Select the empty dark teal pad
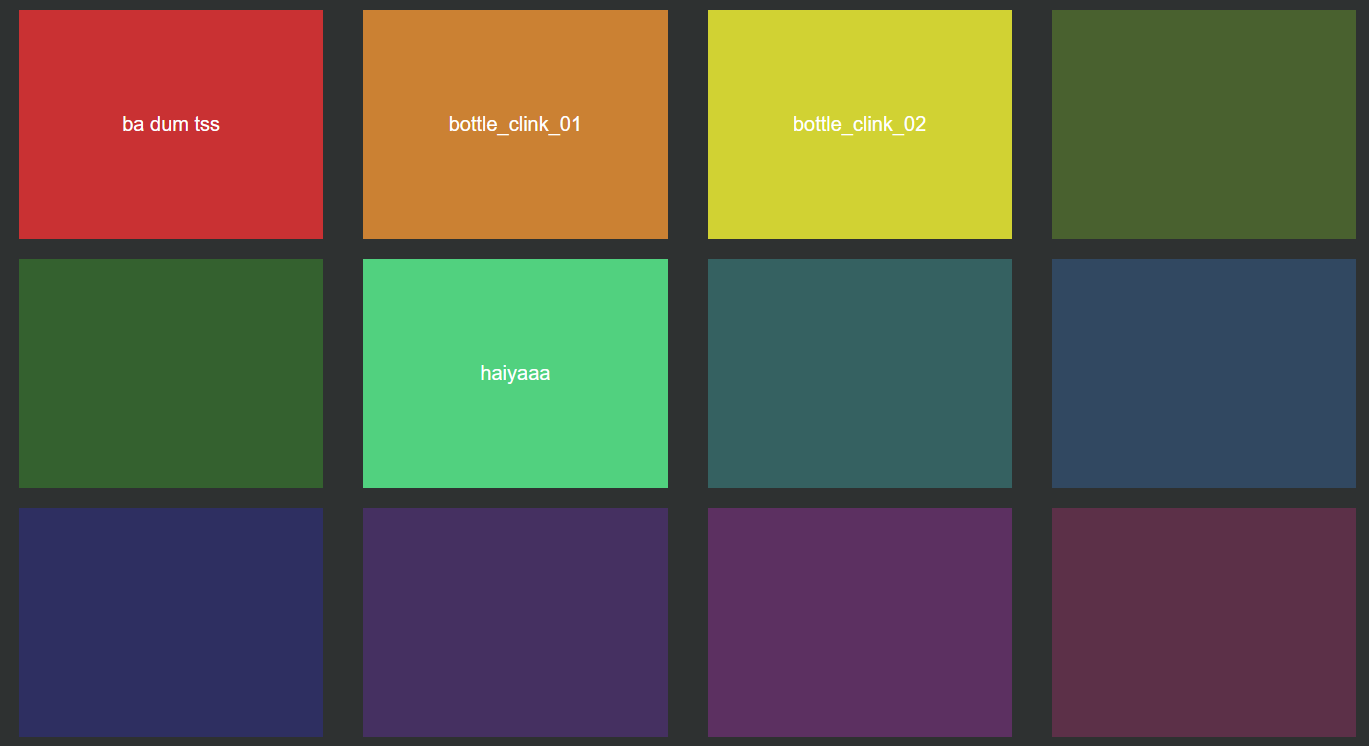 pos(860,373)
